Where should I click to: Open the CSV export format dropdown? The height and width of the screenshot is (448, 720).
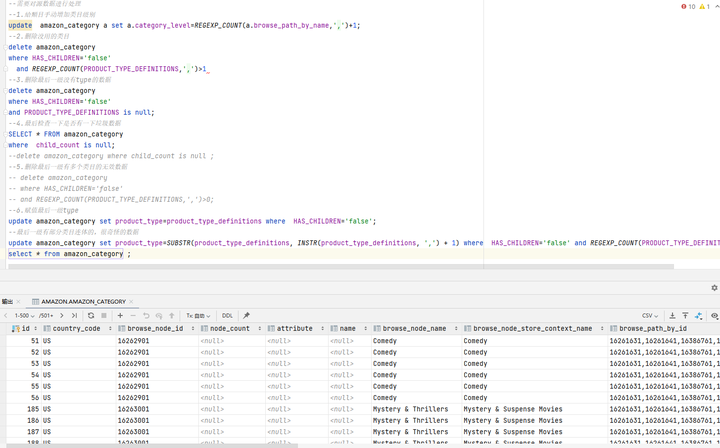(649, 316)
